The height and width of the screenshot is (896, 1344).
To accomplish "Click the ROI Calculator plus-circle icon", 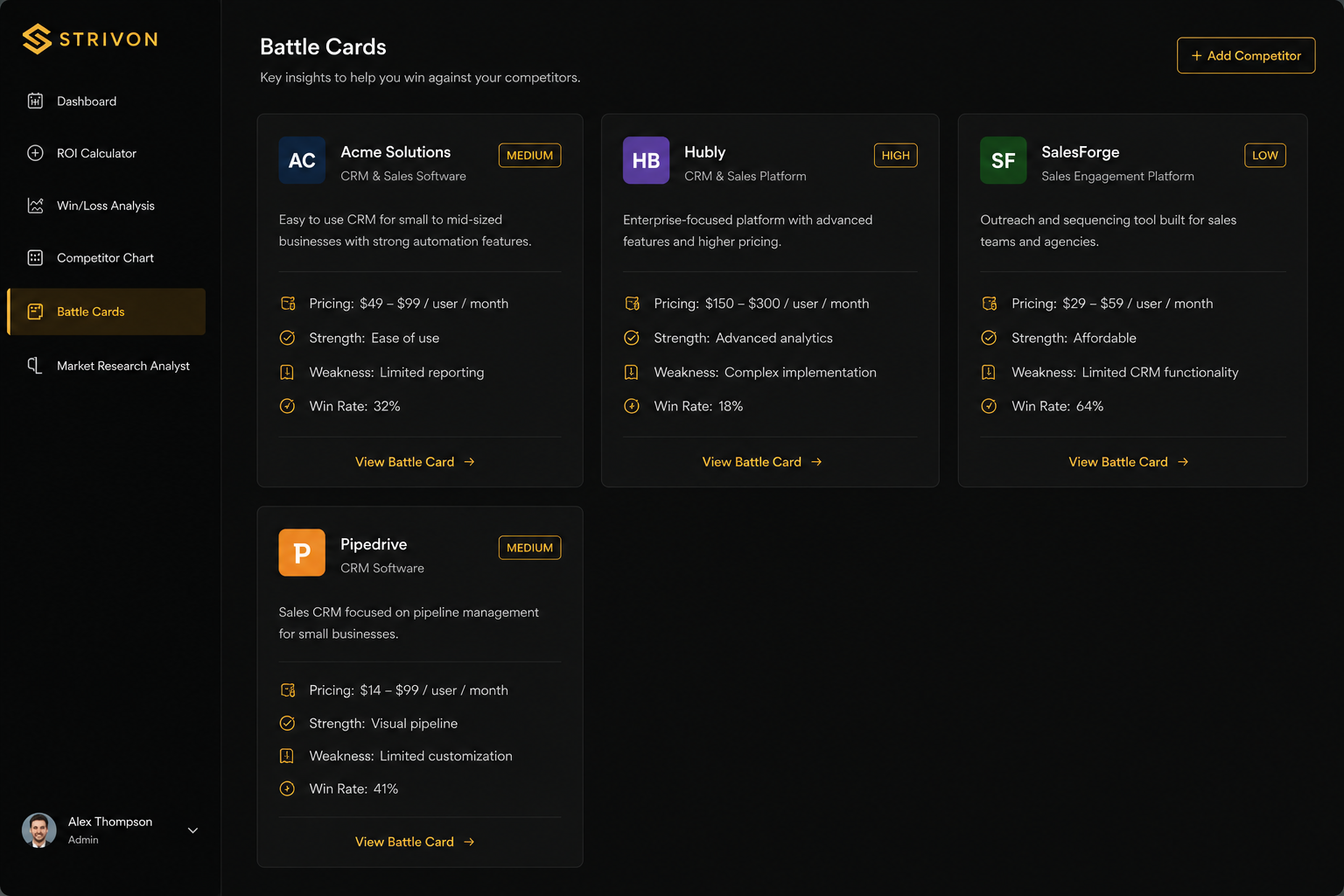I will 35,153.
